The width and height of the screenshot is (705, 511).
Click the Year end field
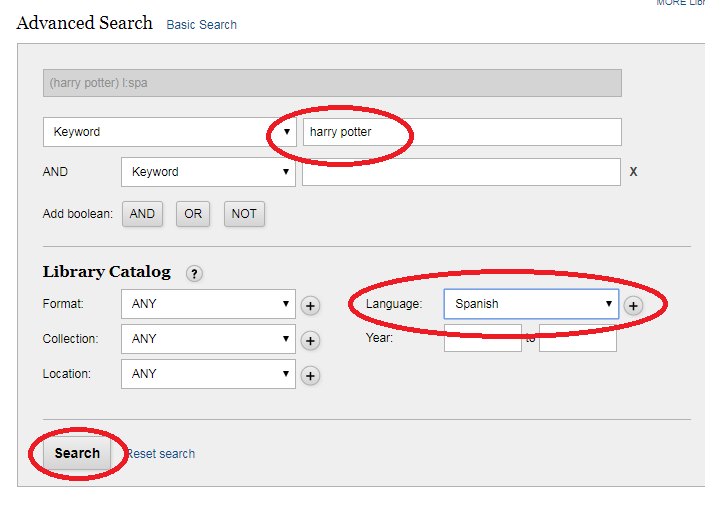pos(578,338)
